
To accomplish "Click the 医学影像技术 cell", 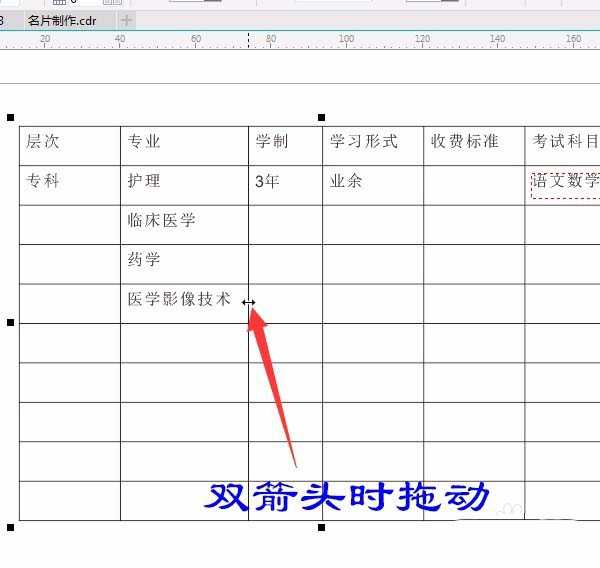I will [184, 304].
